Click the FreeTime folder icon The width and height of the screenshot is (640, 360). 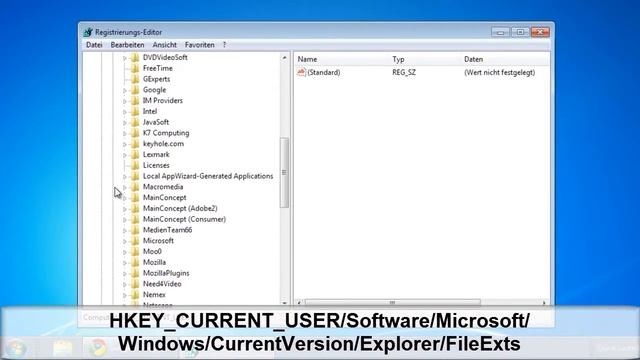click(x=135, y=68)
